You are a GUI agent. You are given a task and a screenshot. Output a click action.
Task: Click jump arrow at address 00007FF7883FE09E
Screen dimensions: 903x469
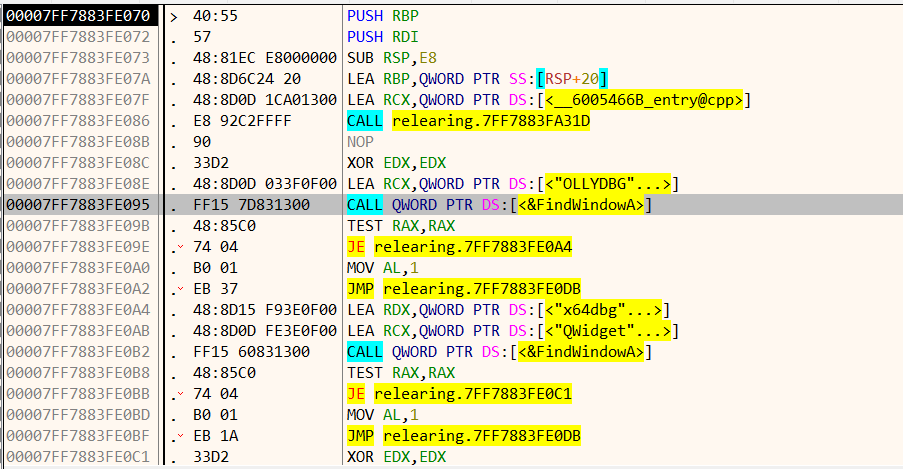tap(180, 247)
